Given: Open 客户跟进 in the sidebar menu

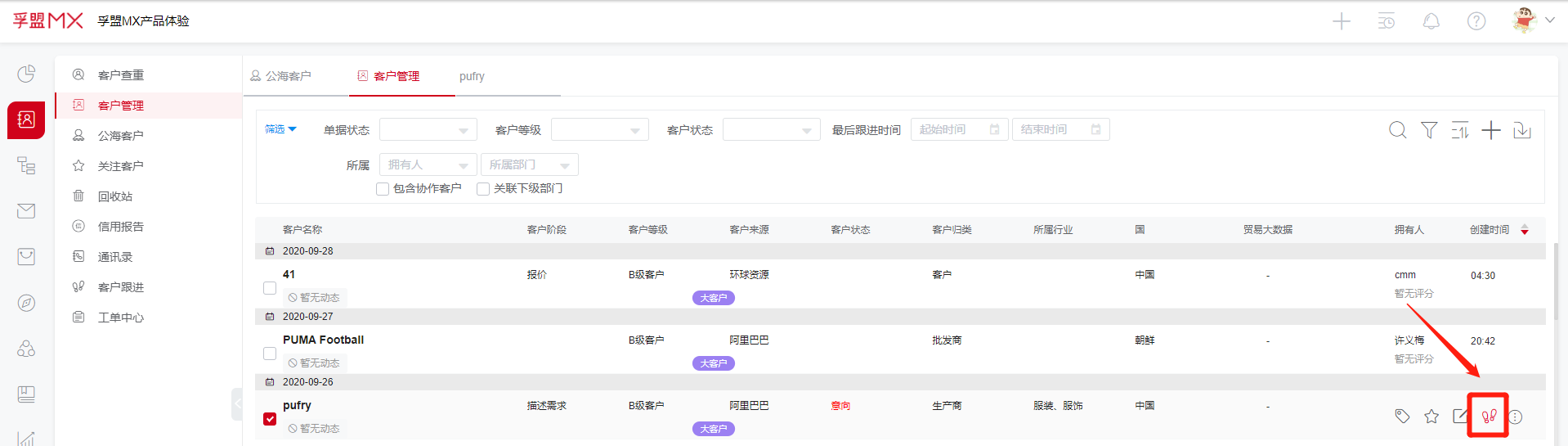Looking at the screenshot, I should point(121,287).
